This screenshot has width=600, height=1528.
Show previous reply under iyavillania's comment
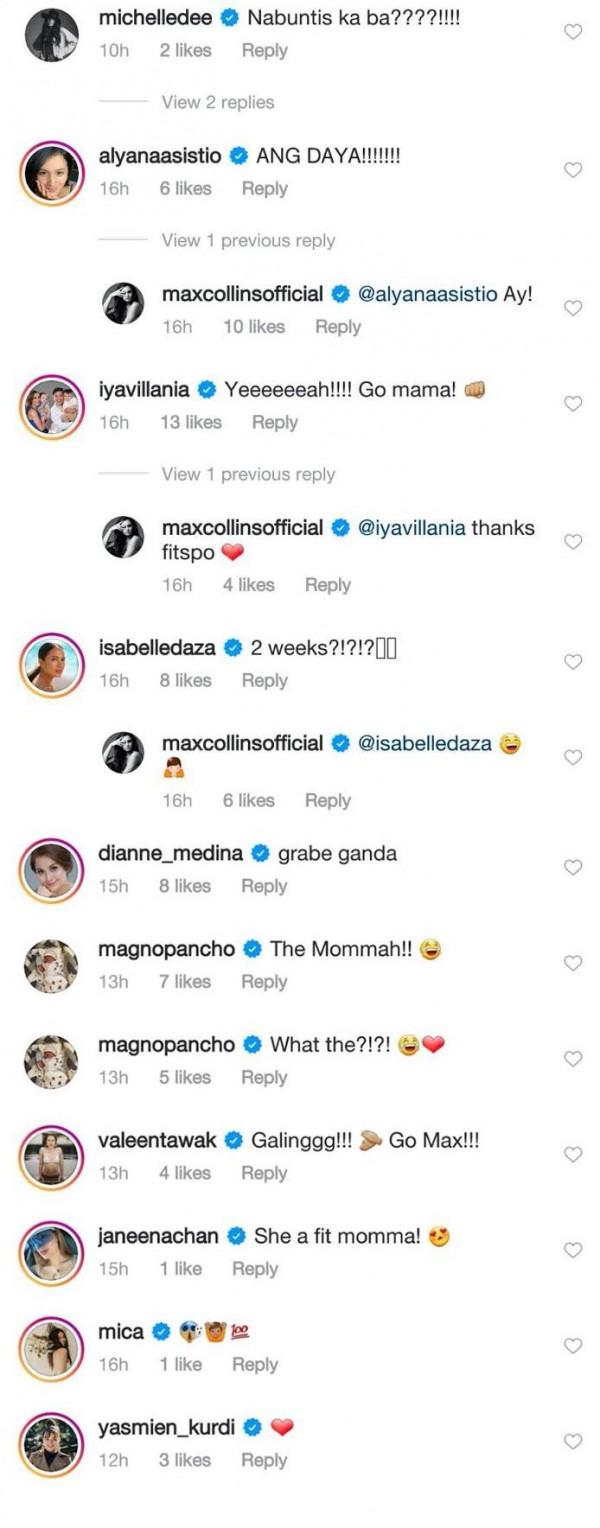point(248,474)
